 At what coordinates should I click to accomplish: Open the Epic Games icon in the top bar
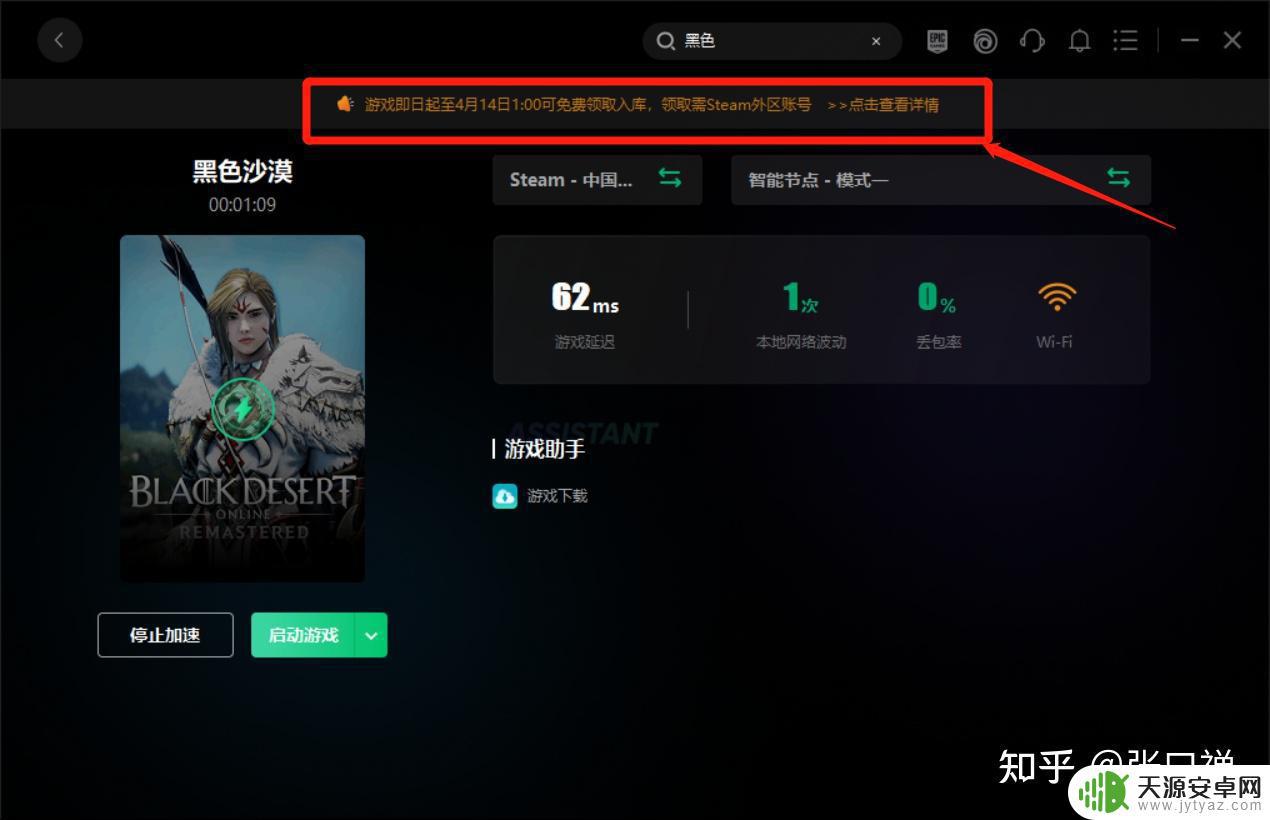937,41
